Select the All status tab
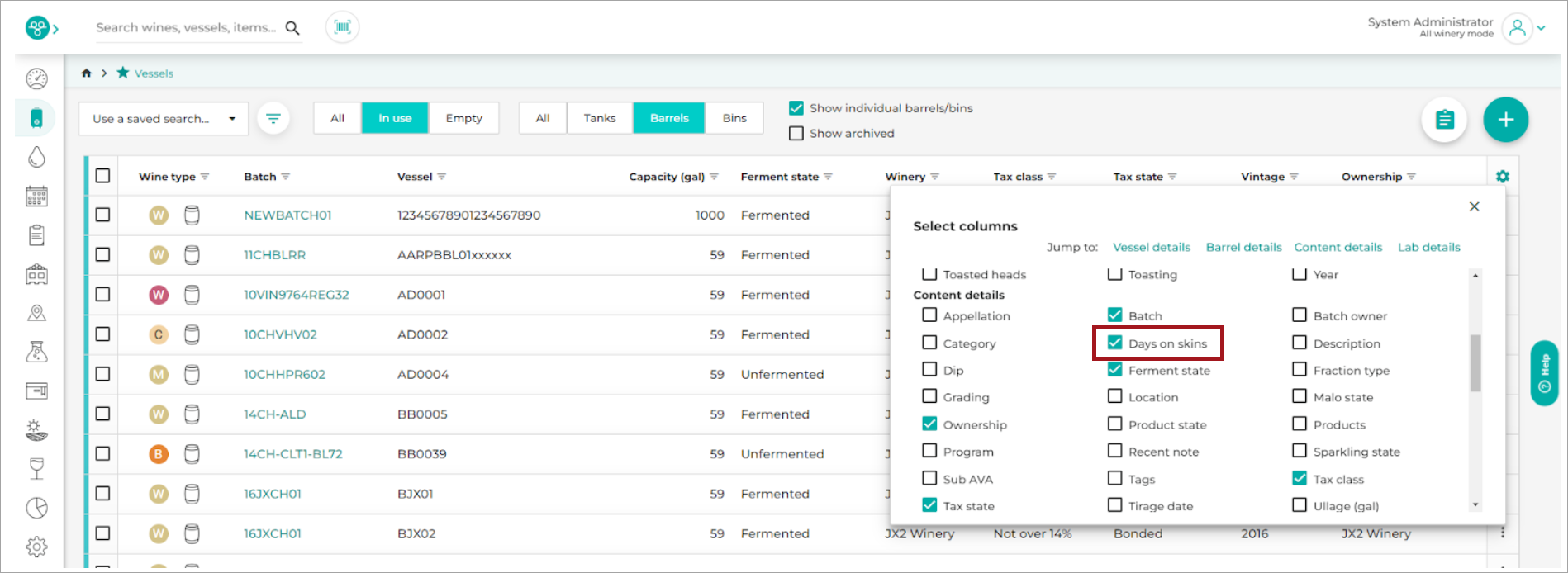 click(x=337, y=118)
